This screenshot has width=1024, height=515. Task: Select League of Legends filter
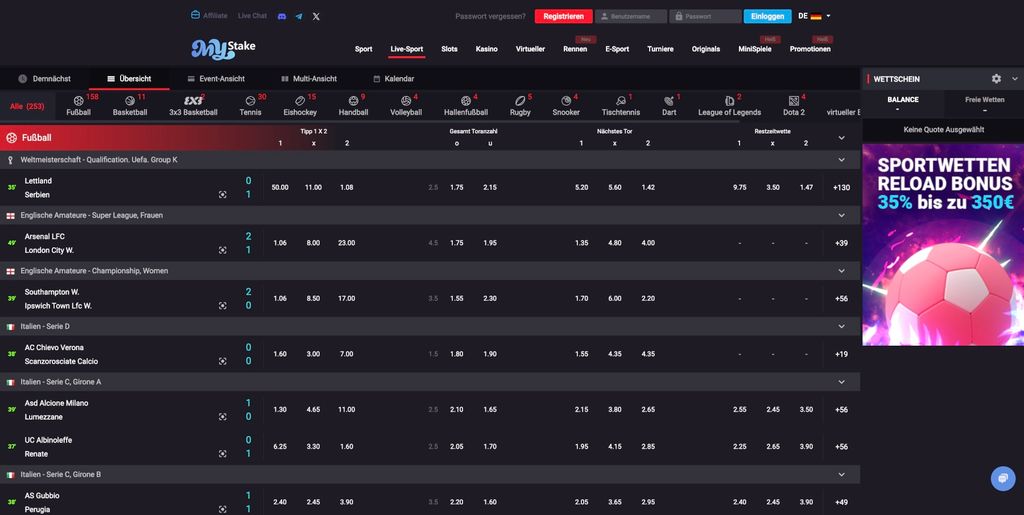729,106
